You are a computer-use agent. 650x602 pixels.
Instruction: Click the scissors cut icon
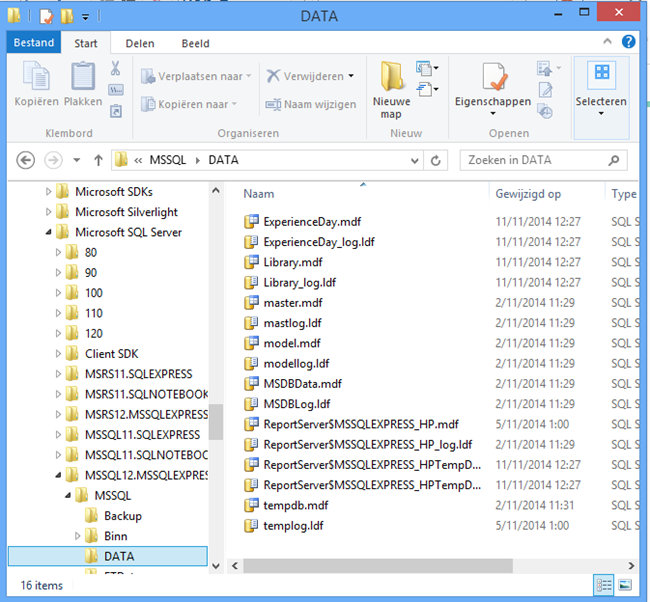click(x=115, y=68)
